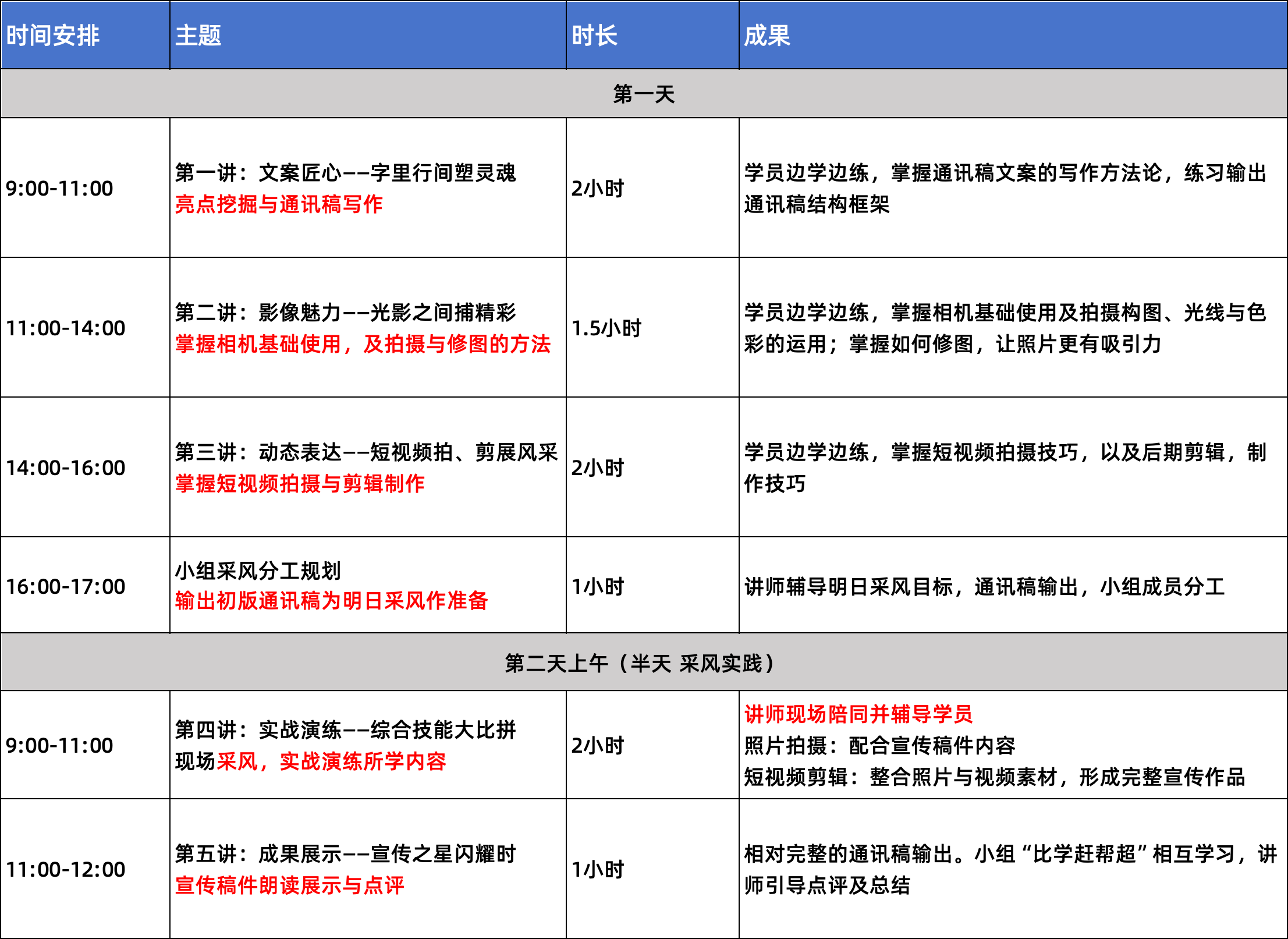The width and height of the screenshot is (1288, 939).
Task: Click 第四讲：实战演练 topic line
Action: [346, 730]
